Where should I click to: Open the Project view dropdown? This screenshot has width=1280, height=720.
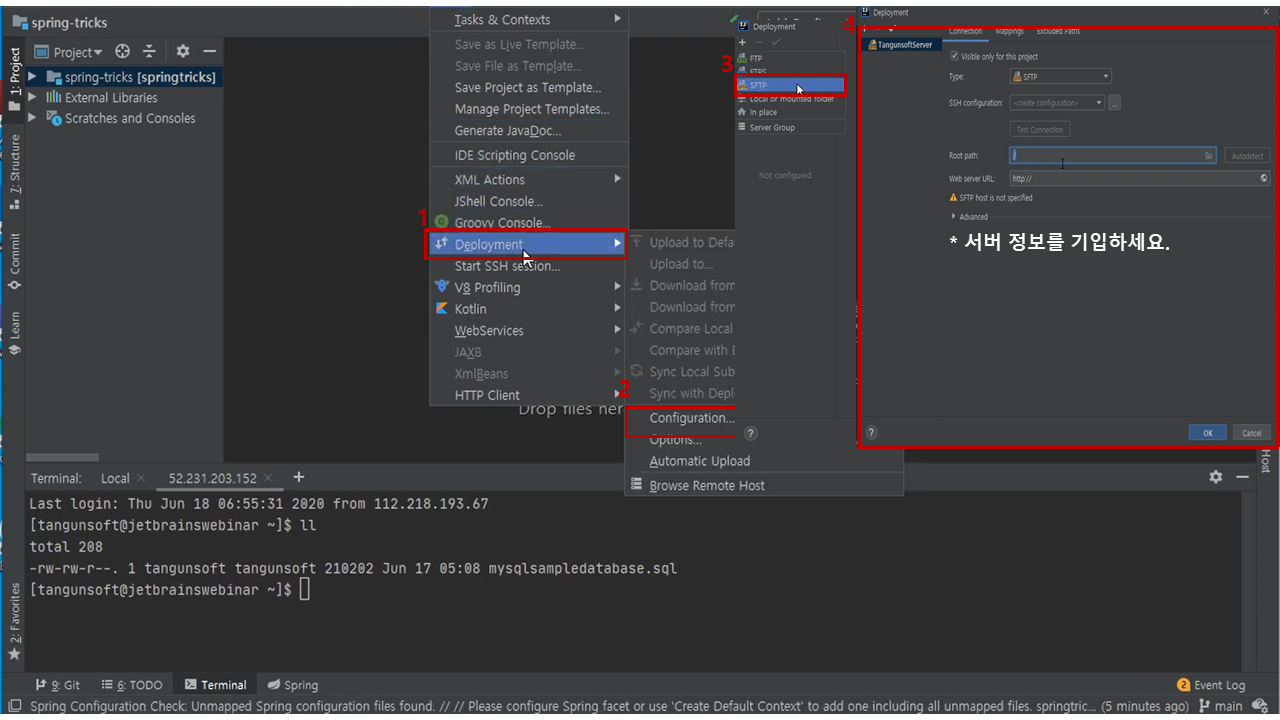(x=69, y=52)
